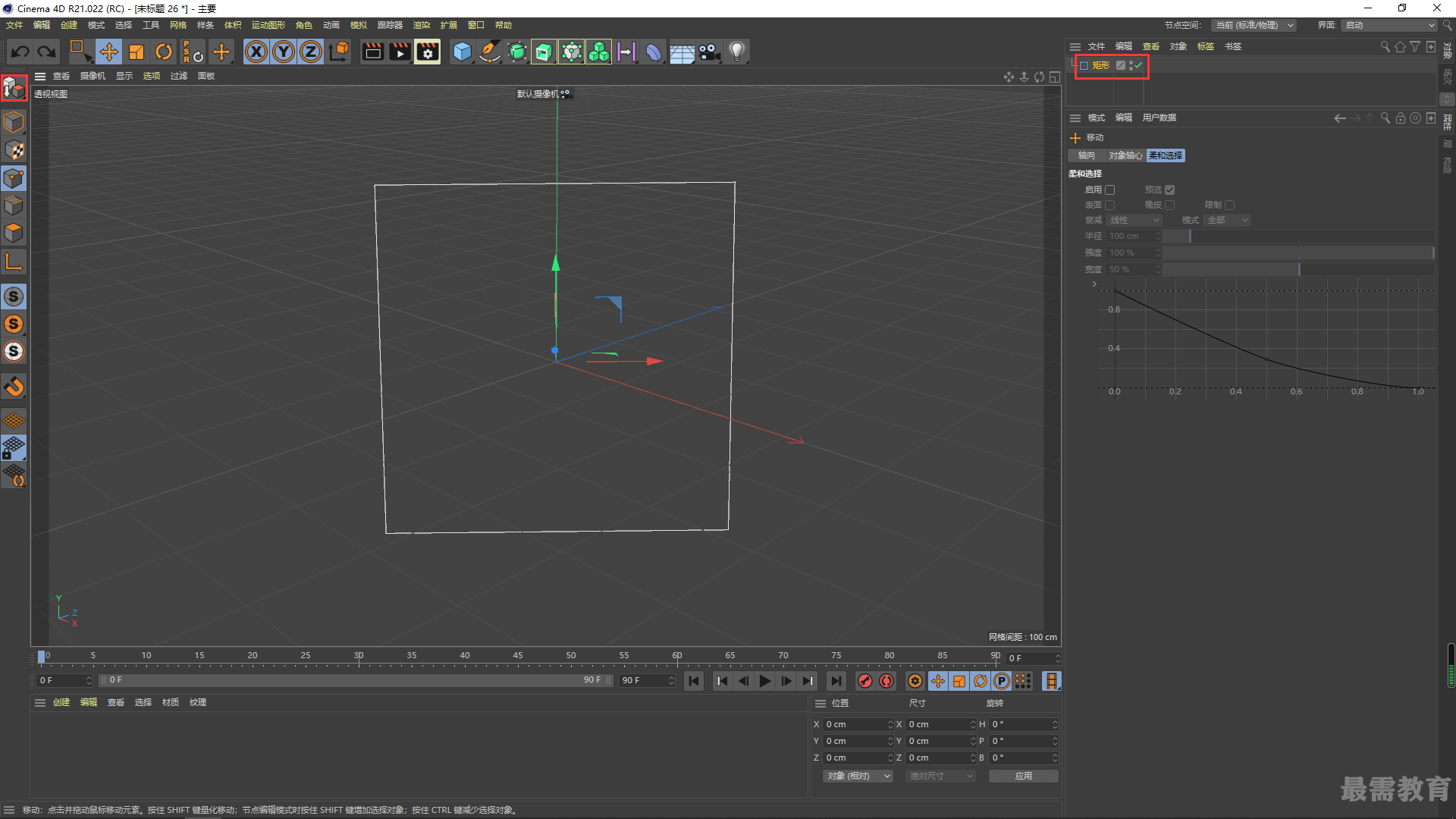This screenshot has height=819, width=1456.
Task: Toggle the enable axis icon
Action: pos(14,262)
